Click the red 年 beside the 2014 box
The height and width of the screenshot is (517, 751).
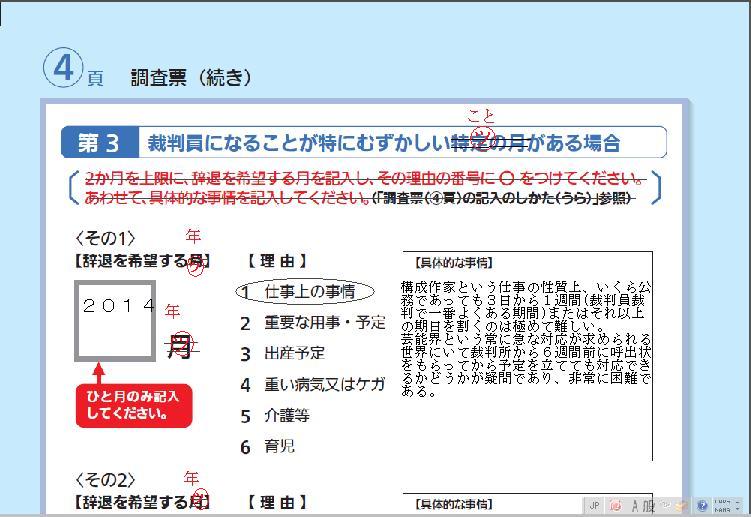[x=172, y=311]
